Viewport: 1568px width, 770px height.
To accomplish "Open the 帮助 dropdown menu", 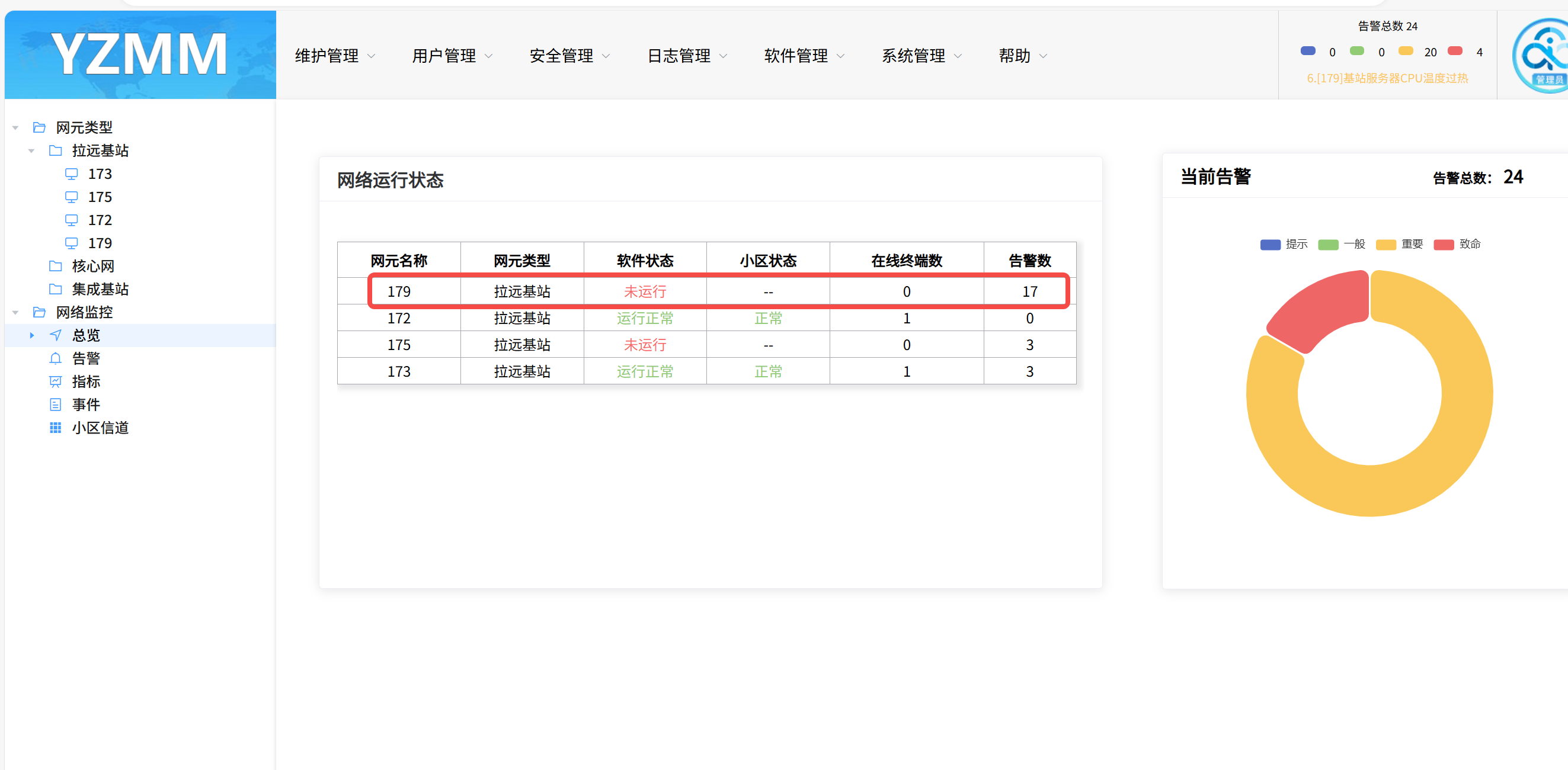I will tap(1023, 56).
